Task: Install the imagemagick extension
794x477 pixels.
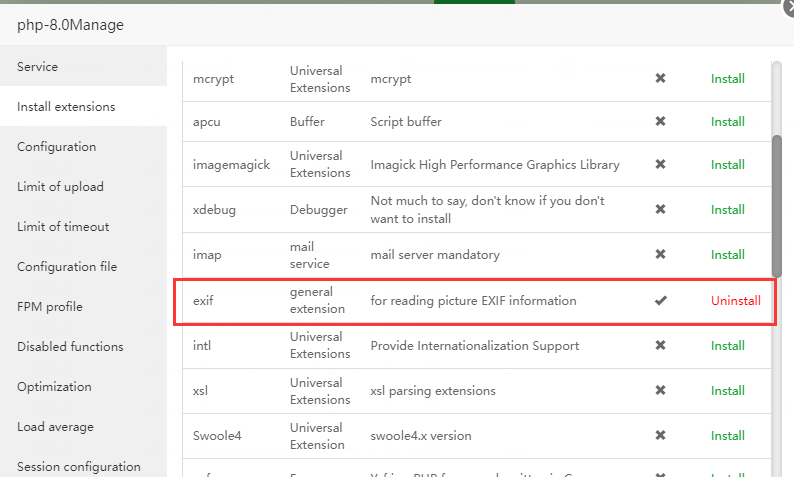Action: click(727, 164)
